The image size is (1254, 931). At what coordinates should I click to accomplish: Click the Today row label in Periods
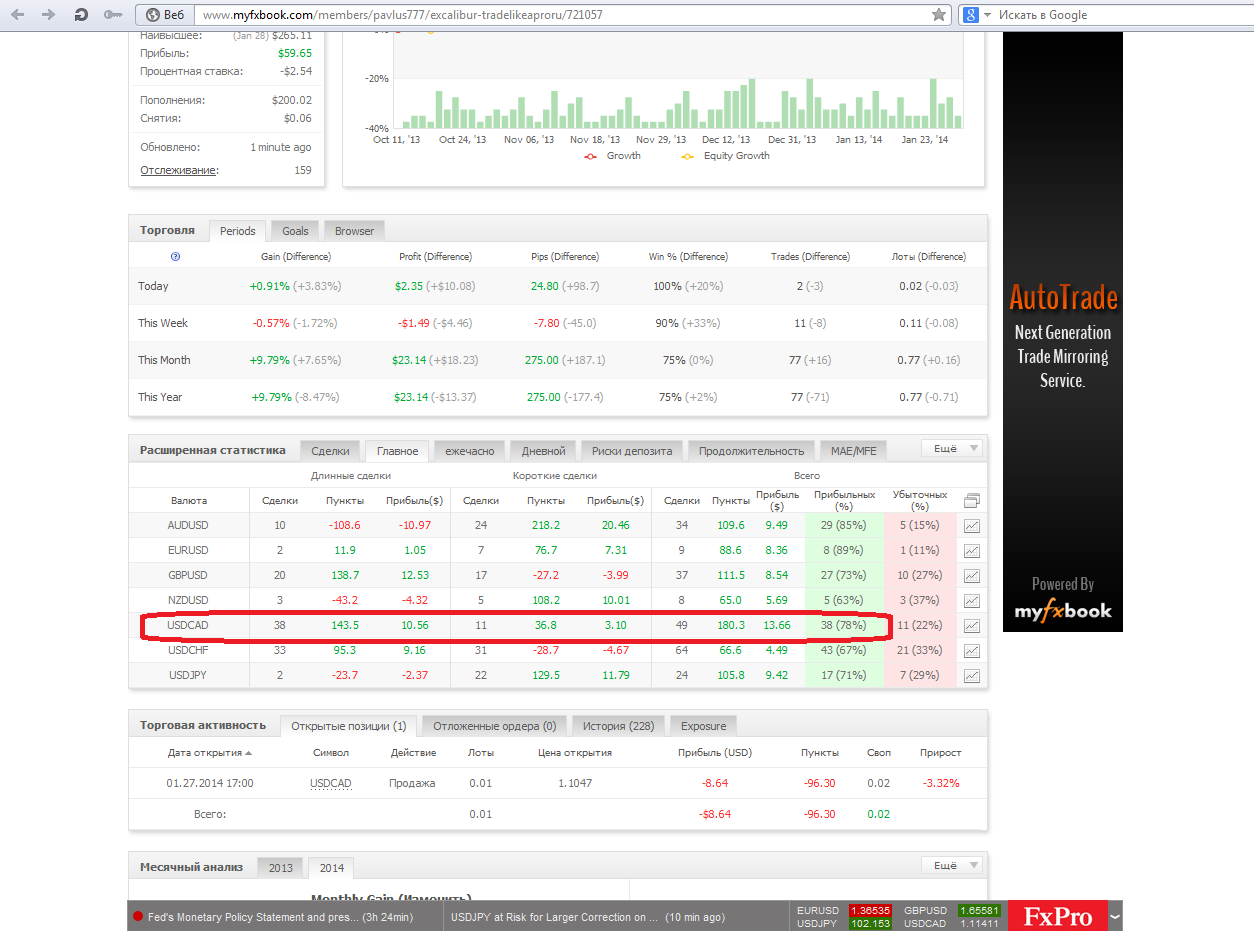[153, 286]
